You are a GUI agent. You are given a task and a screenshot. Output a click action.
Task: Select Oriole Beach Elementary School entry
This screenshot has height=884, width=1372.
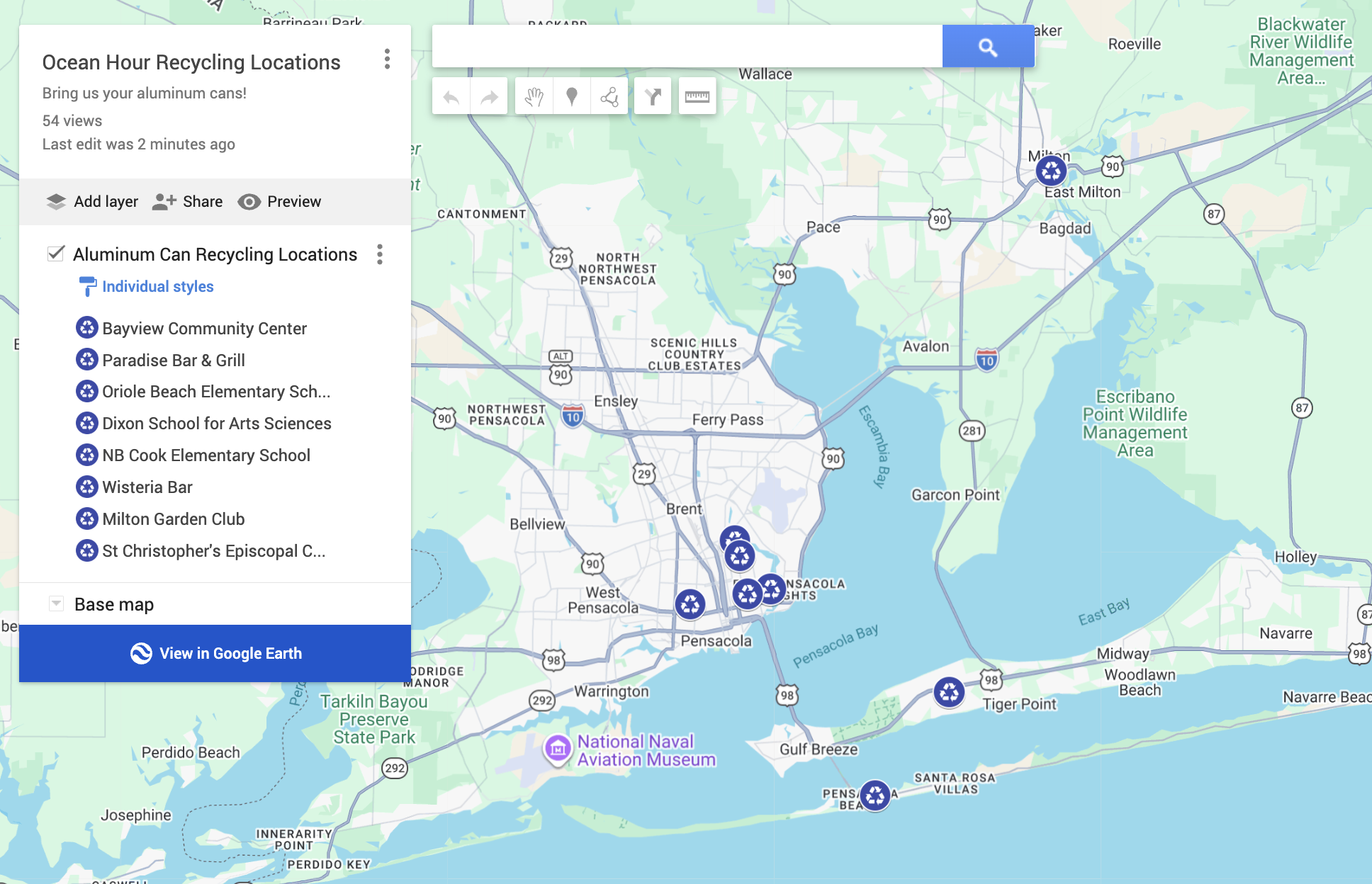(x=216, y=392)
